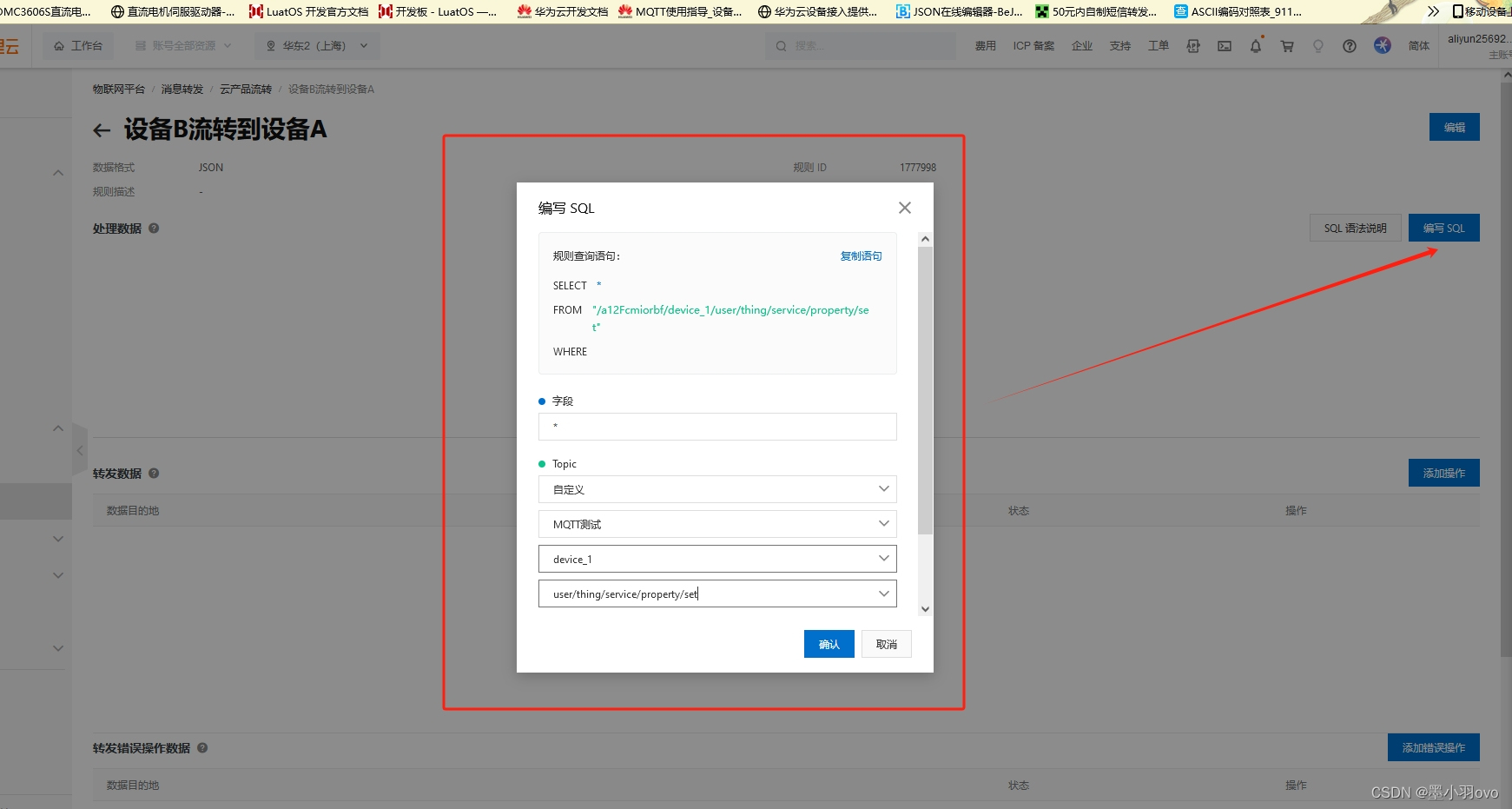This screenshot has height=809, width=1512.
Task: Collapse the second sidebar section chevron
Action: click(x=58, y=428)
